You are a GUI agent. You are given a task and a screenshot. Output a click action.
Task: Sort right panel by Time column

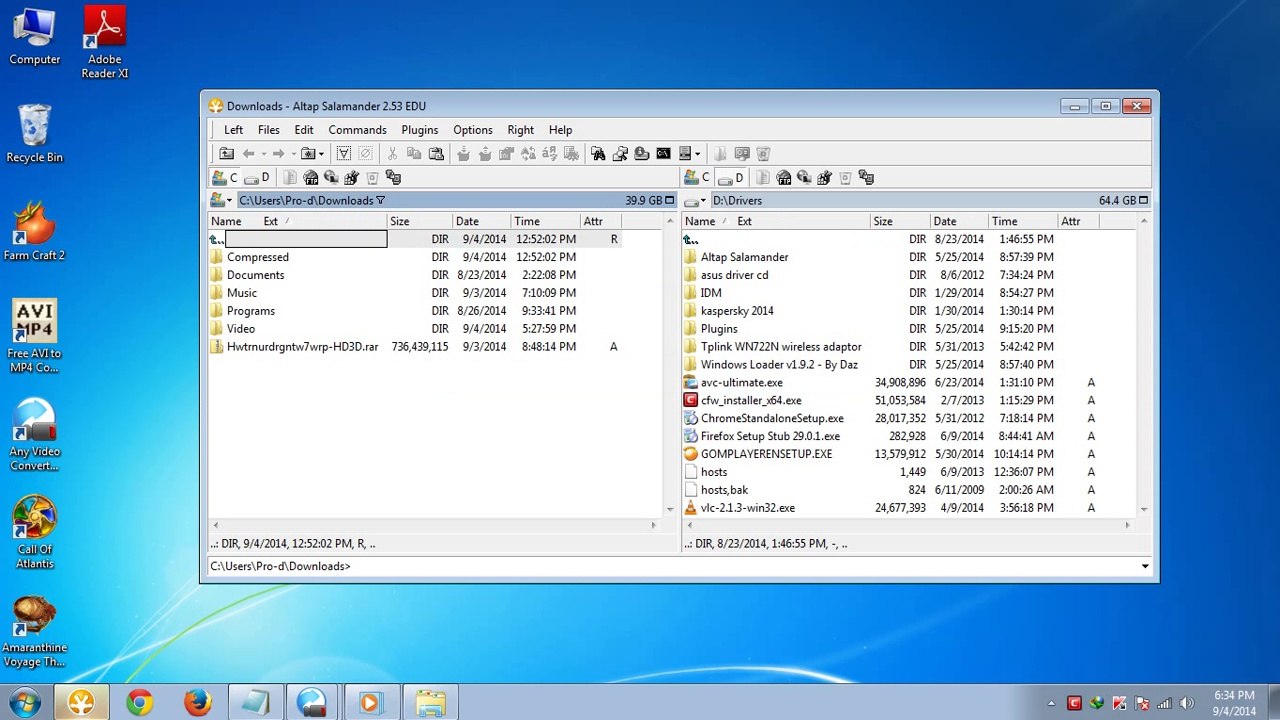(1023, 222)
